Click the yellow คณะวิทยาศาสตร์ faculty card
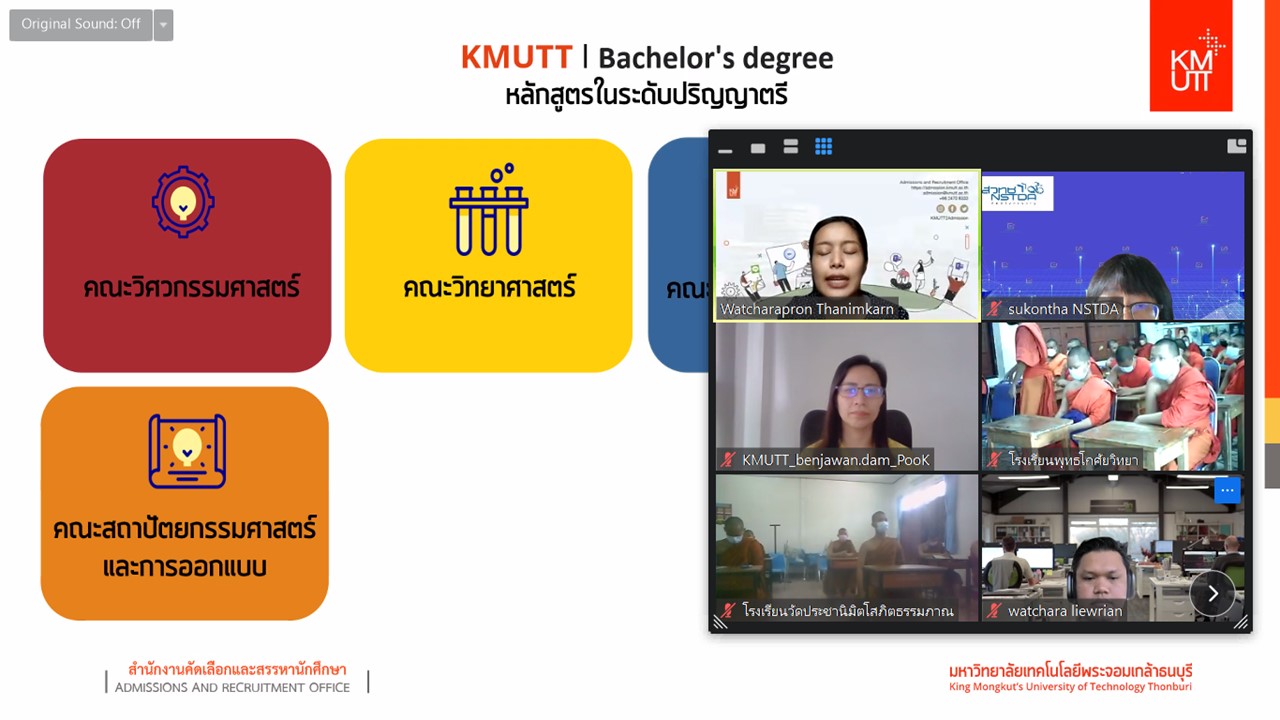This screenshot has width=1280, height=720. coord(488,255)
